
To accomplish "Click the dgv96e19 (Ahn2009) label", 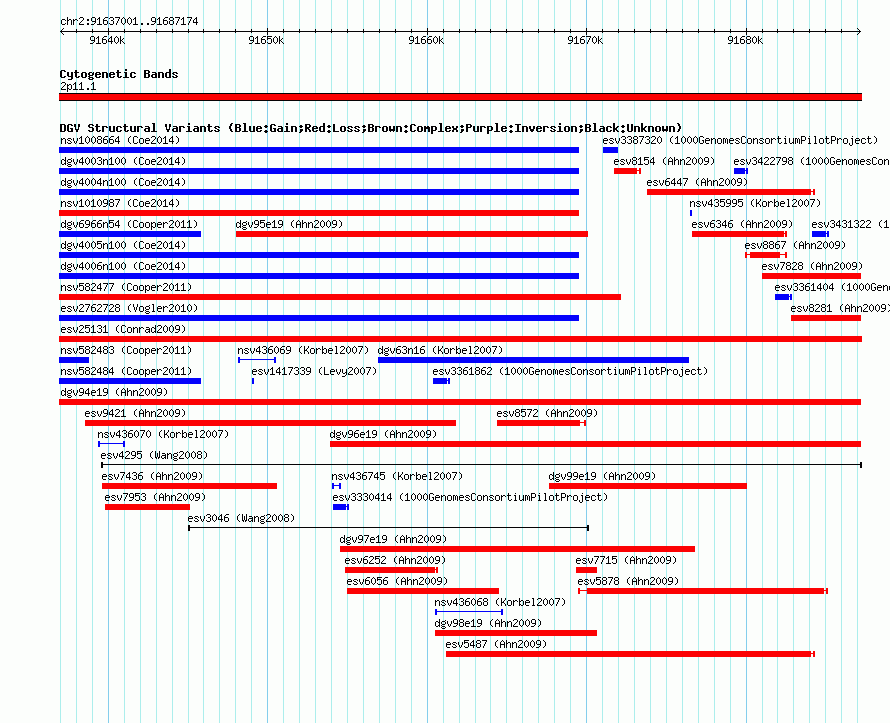I will tap(384, 434).
